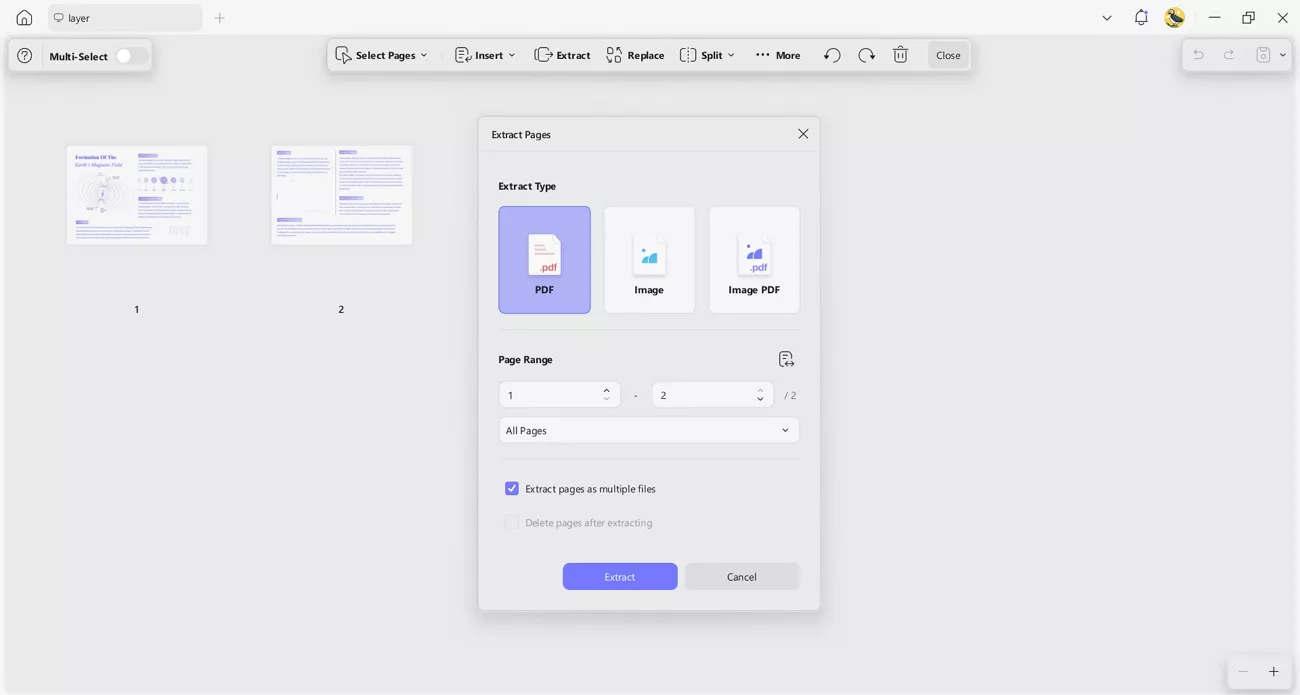Image resolution: width=1300 pixels, height=695 pixels.
Task: Enable Delete pages after extracting
Action: pyautogui.click(x=511, y=522)
